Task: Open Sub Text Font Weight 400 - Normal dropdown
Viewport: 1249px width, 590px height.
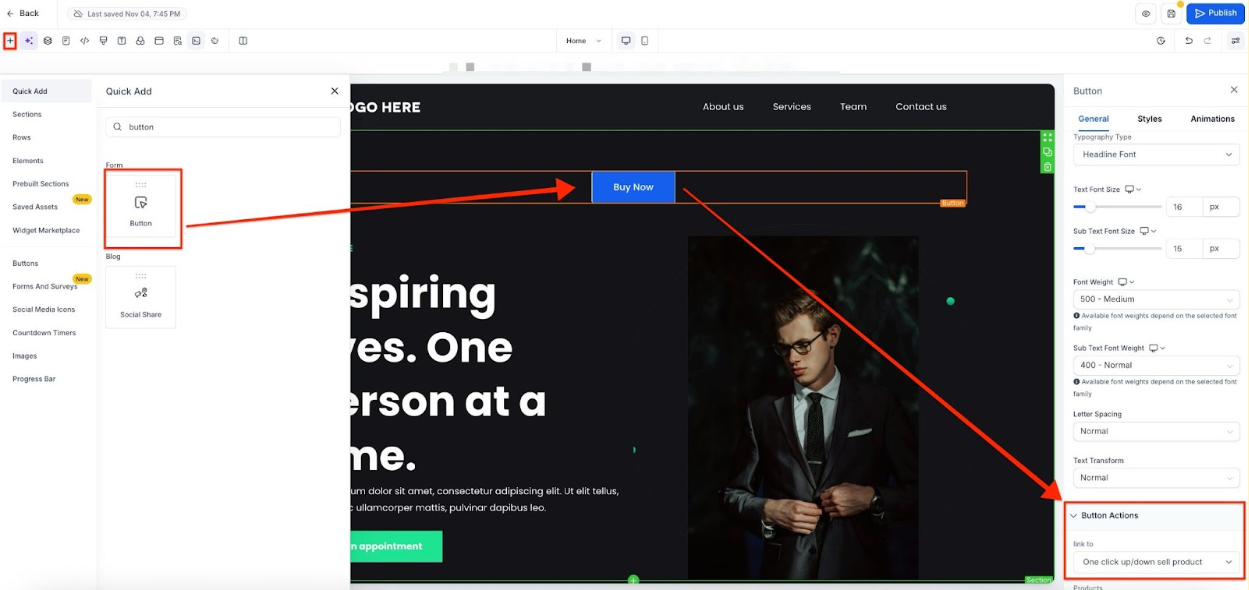Action: [1156, 365]
